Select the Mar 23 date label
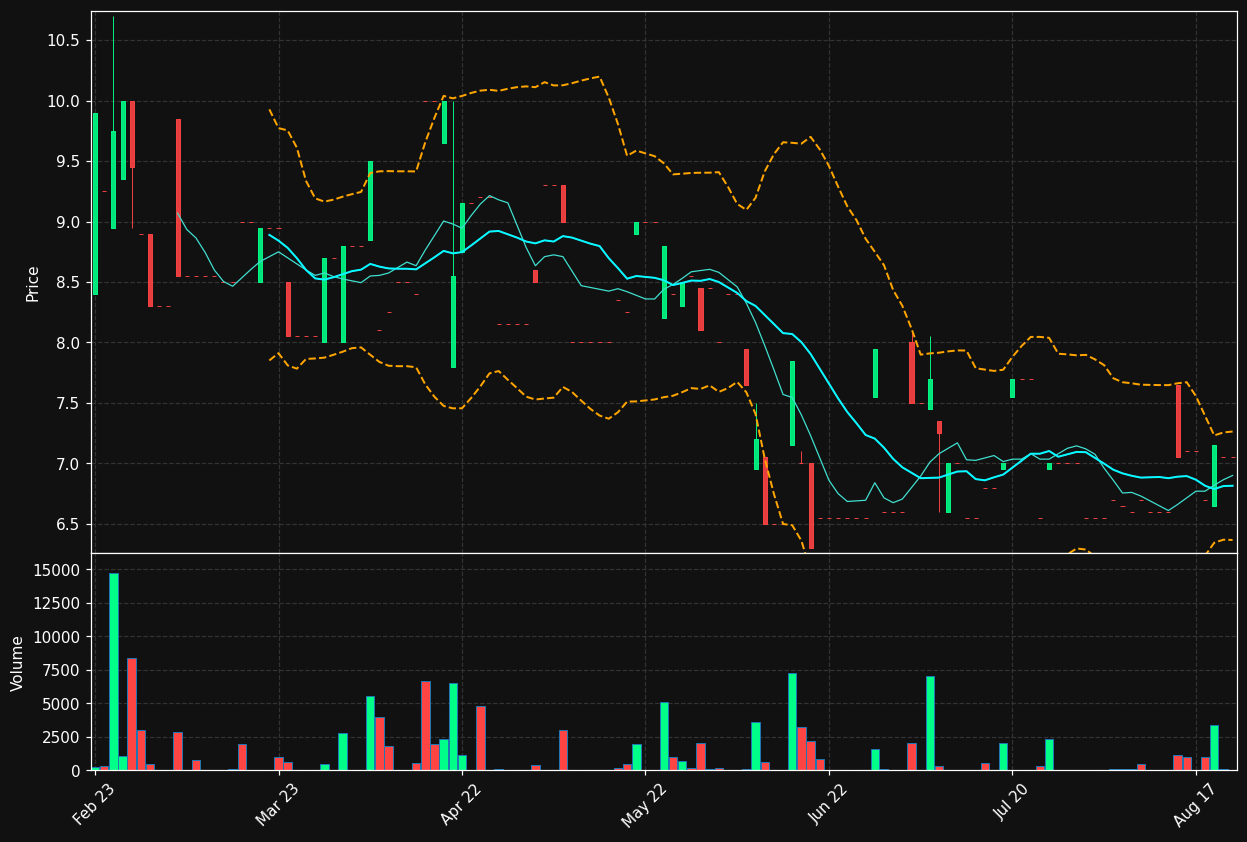 tap(277, 804)
